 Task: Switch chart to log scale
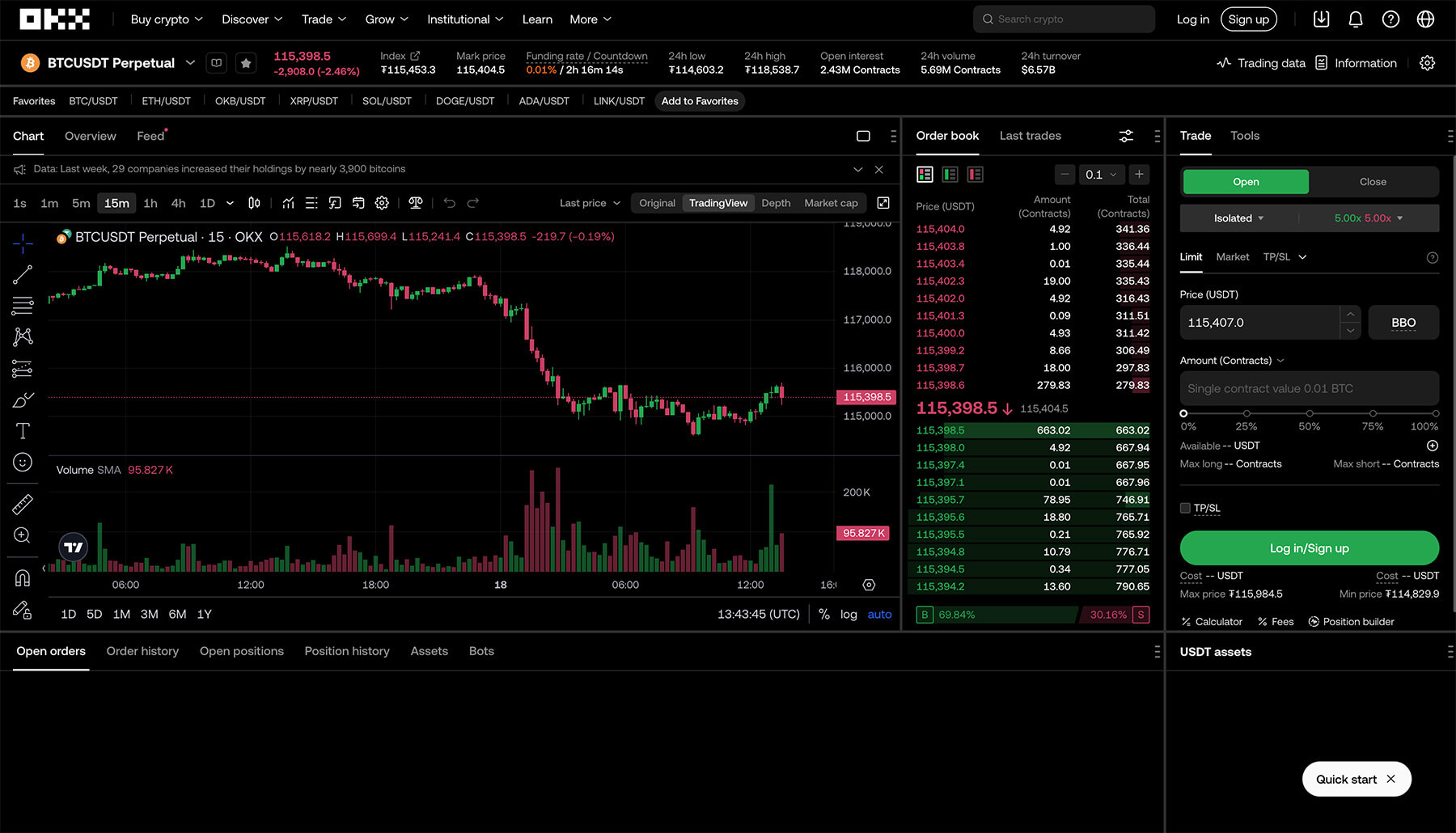click(x=849, y=614)
